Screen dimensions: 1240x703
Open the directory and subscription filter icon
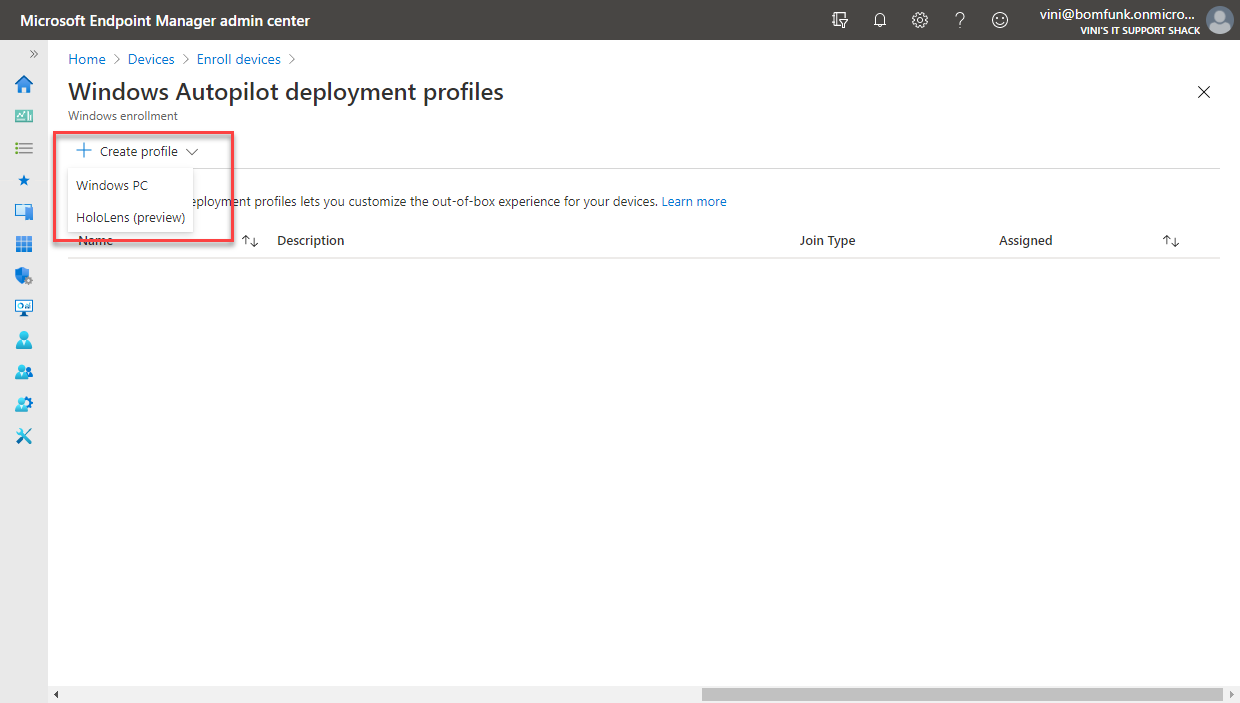(x=840, y=20)
